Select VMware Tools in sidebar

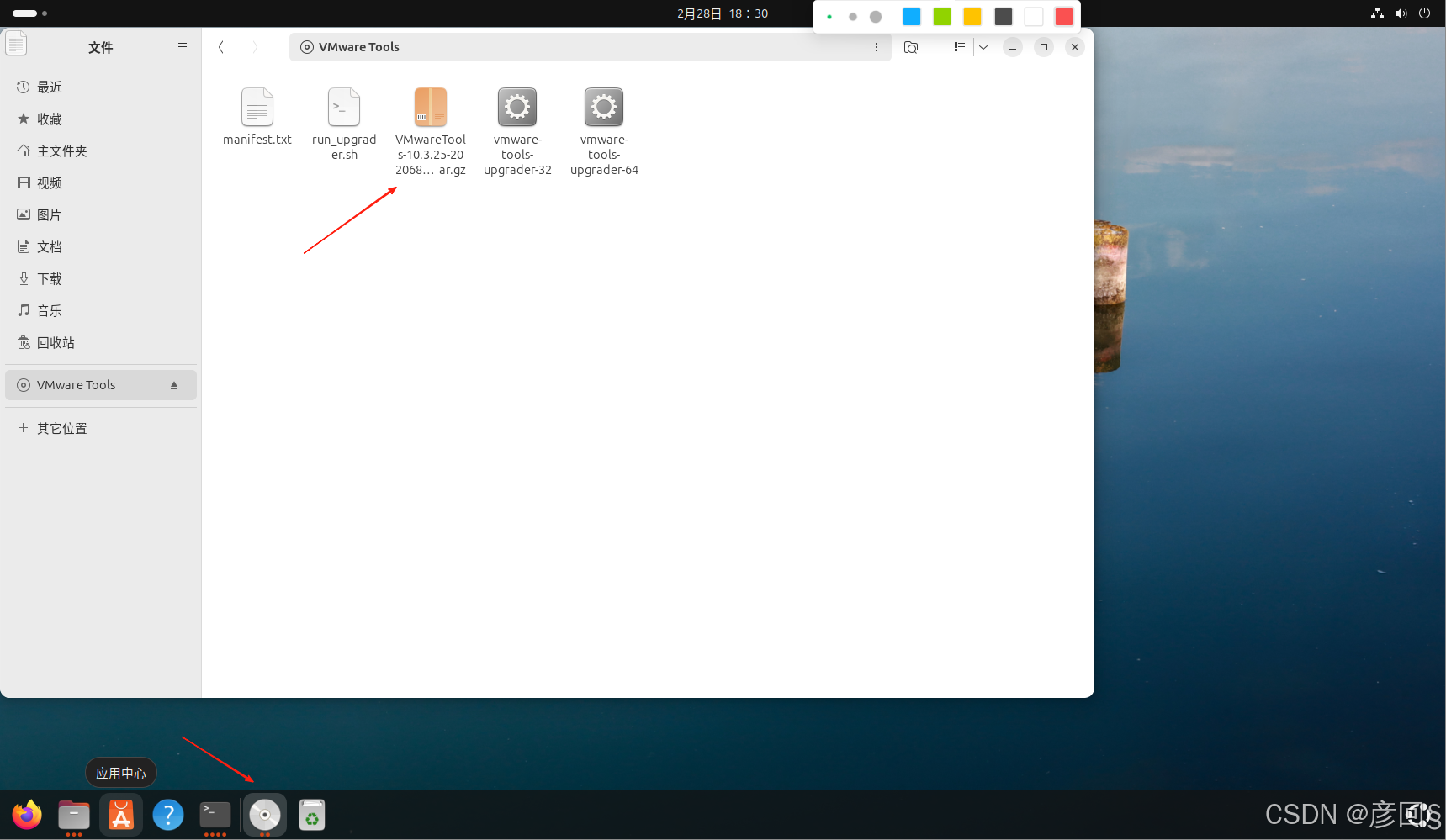[101, 385]
